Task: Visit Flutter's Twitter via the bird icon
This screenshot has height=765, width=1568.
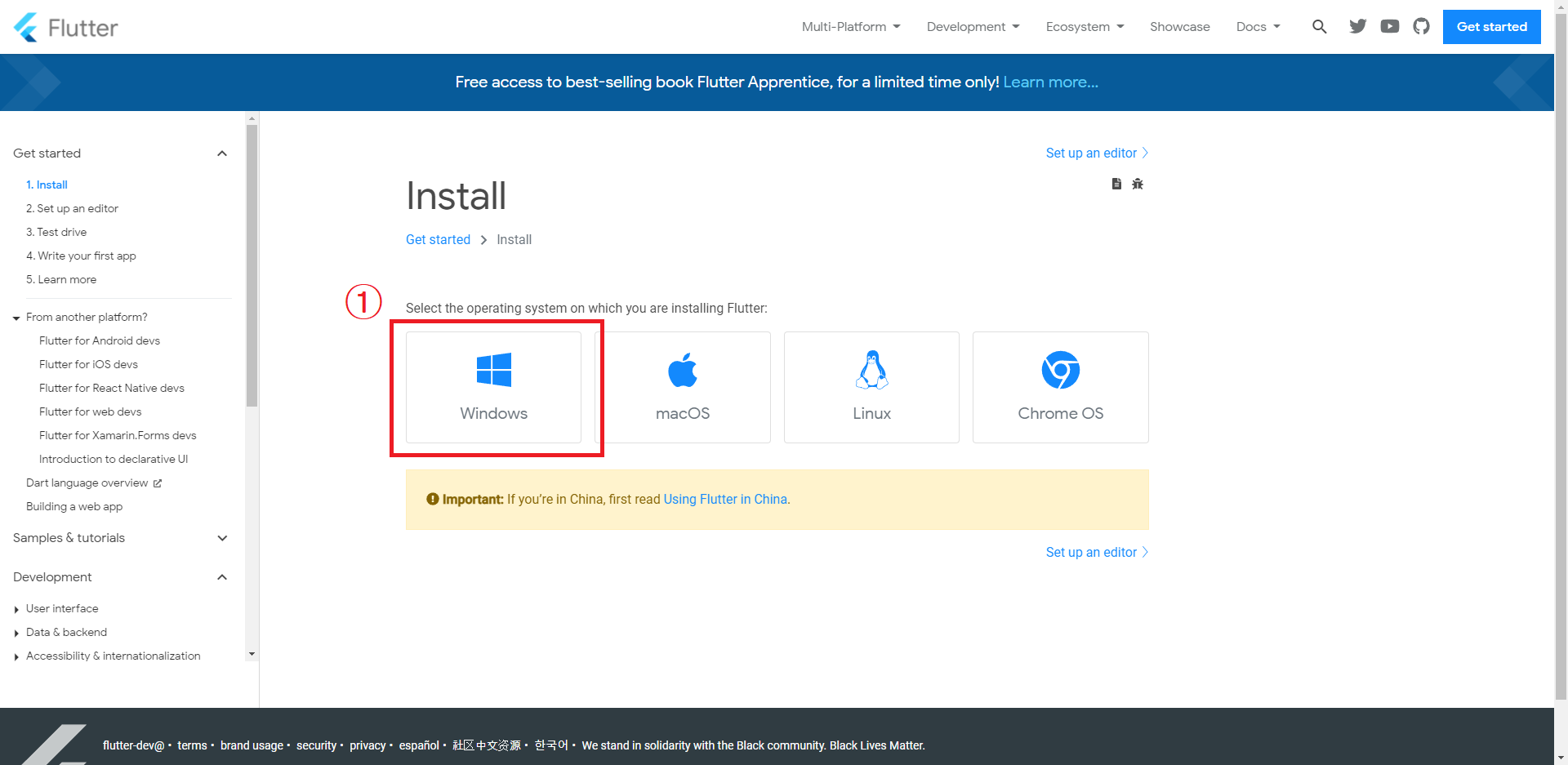Action: (x=1358, y=27)
